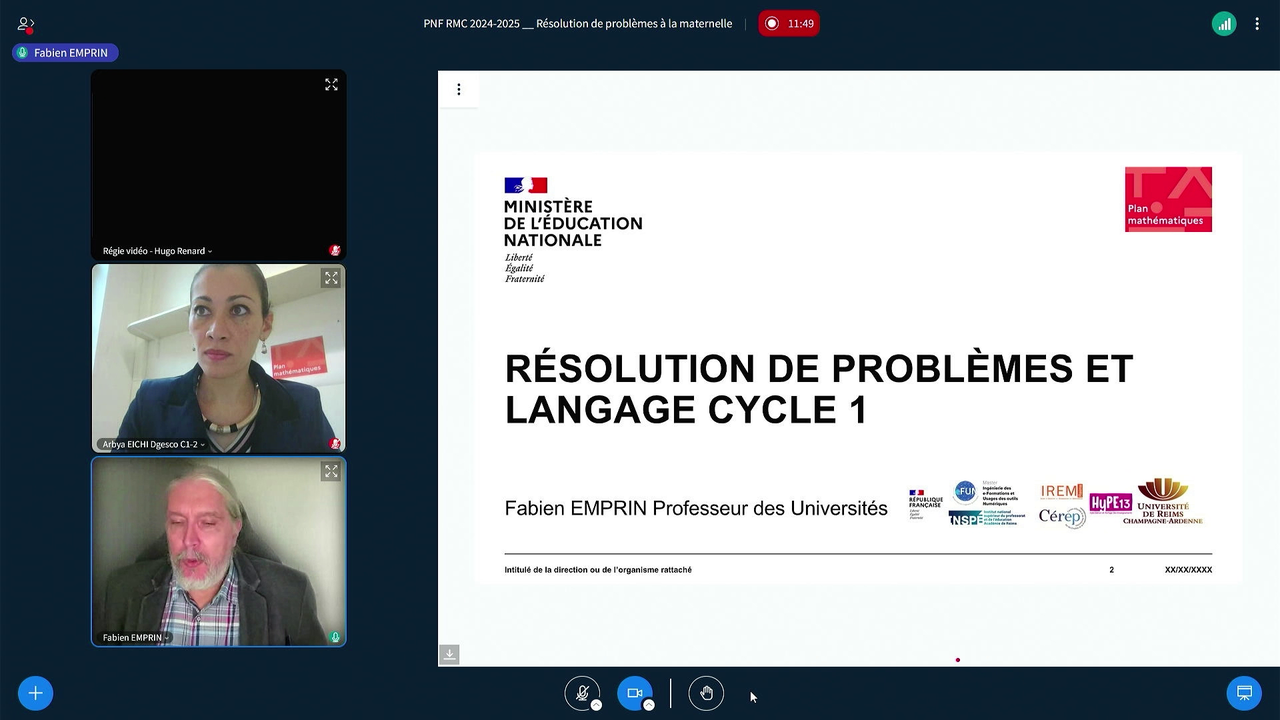This screenshot has height=720, width=1280.
Task: Unmute the microphone
Action: pos(583,692)
